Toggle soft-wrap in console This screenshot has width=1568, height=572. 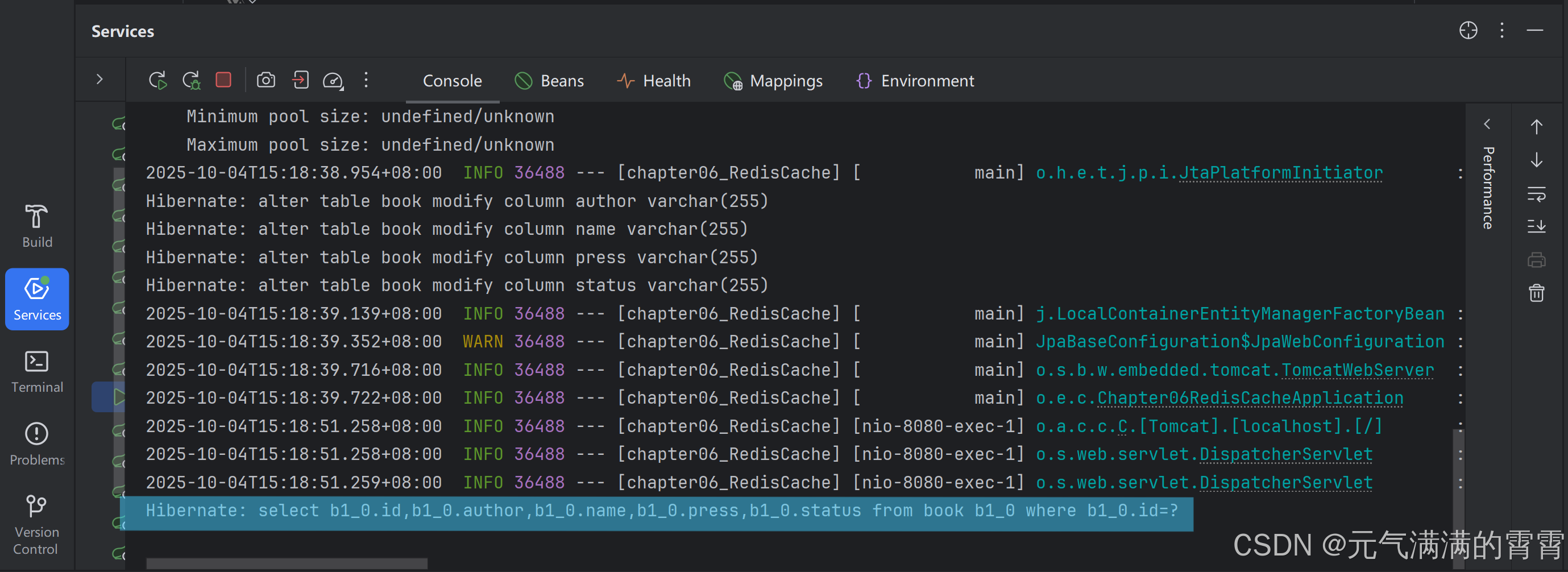coord(1536,194)
